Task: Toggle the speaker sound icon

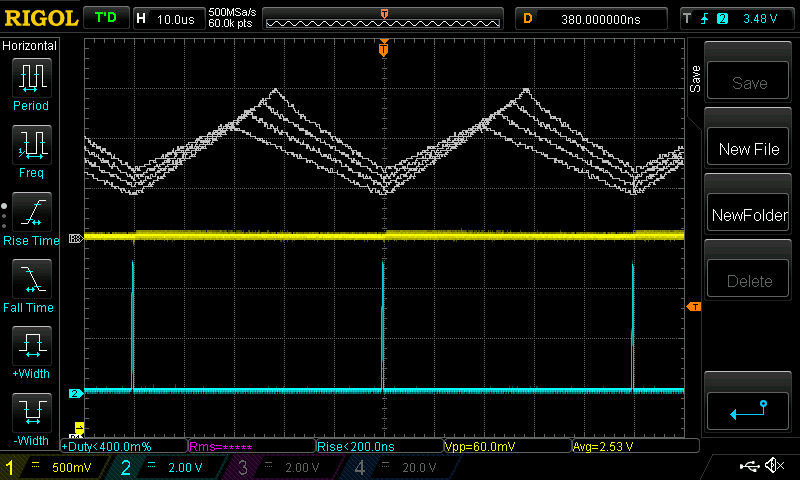Action: (x=774, y=466)
